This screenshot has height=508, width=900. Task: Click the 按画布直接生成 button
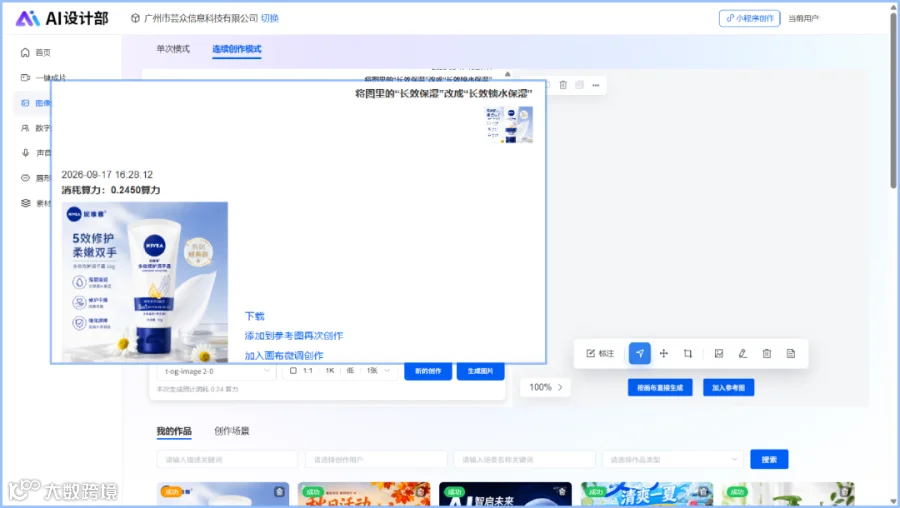[660, 387]
